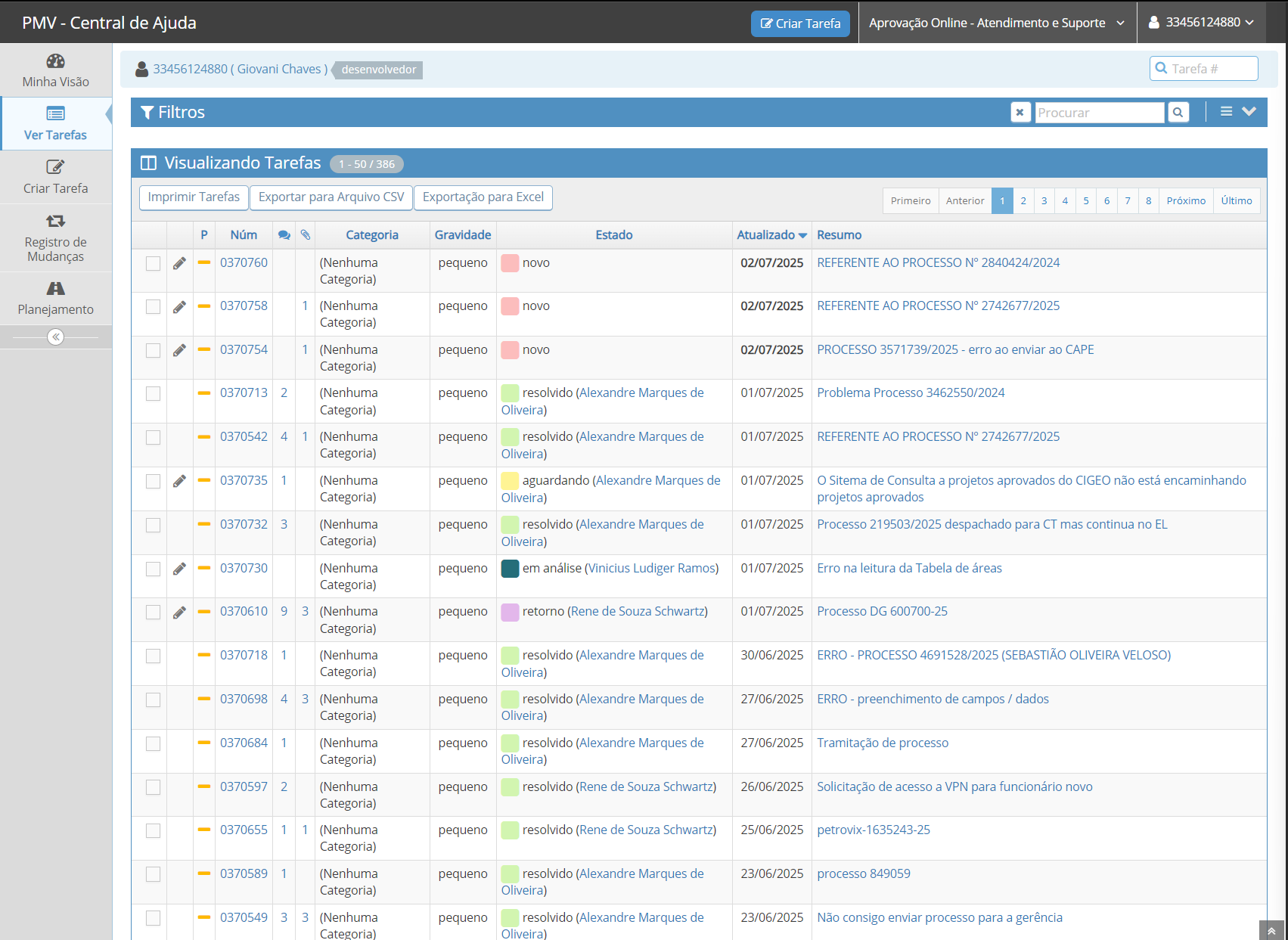Click the attachments paperclip column header icon
This screenshot has width=1288, height=940.
coord(306,235)
